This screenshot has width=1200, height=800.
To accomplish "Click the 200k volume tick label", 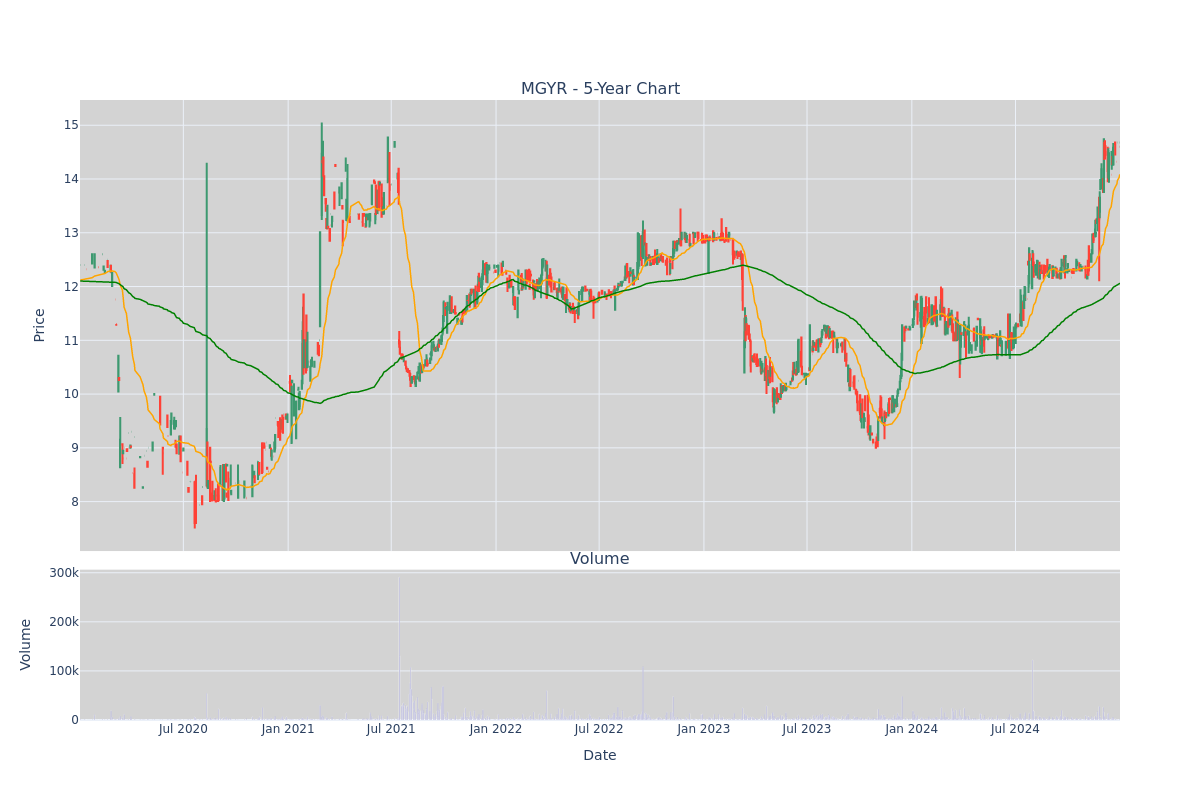I will click(x=64, y=622).
